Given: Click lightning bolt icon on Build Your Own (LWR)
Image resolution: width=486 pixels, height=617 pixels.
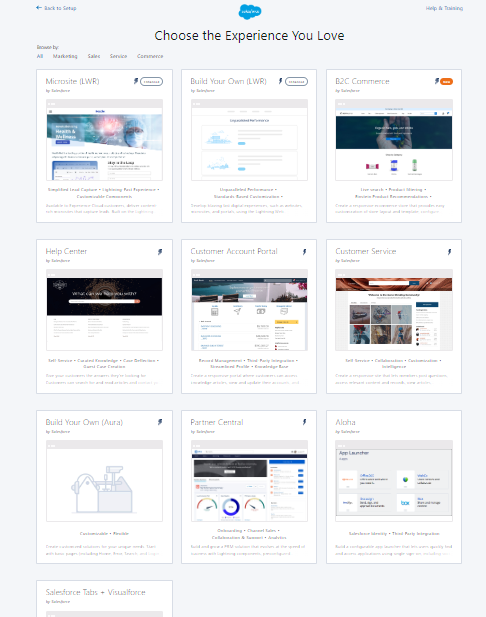Looking at the screenshot, I should (x=281, y=81).
